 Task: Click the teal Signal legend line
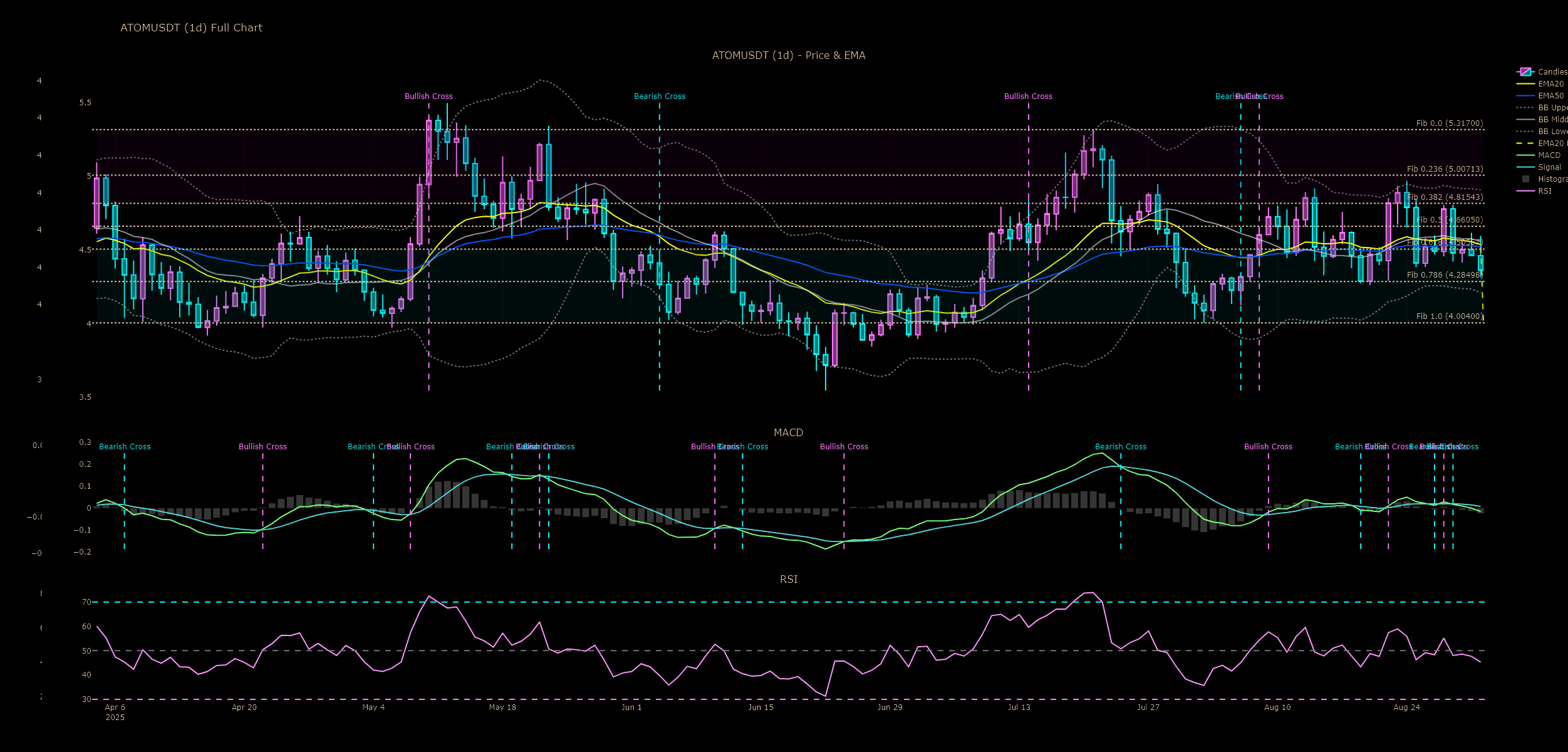tap(1525, 167)
